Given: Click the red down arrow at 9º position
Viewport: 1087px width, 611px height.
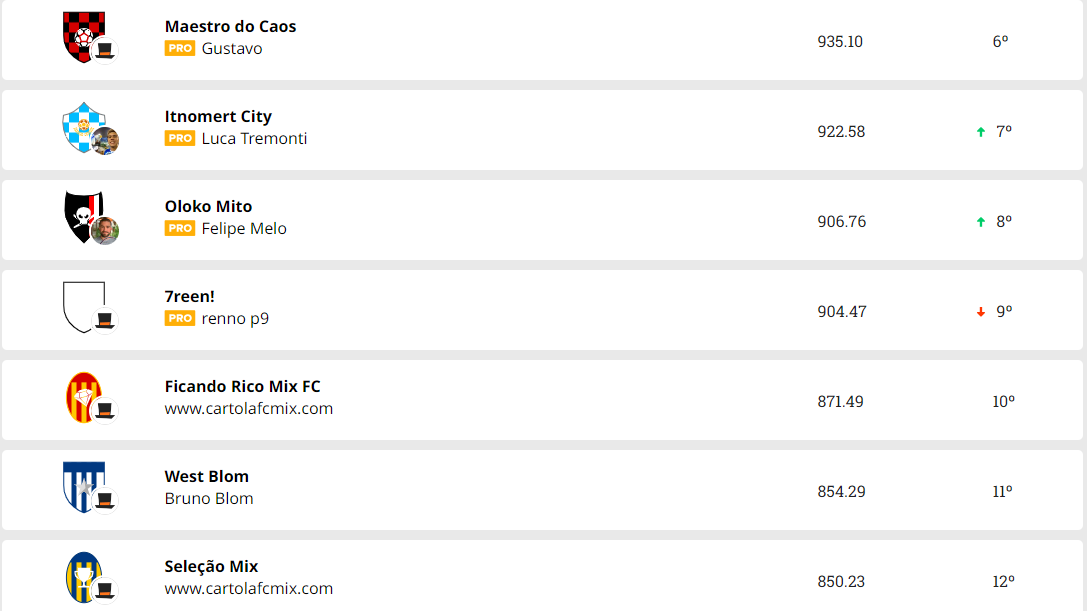Looking at the screenshot, I should coord(981,312).
